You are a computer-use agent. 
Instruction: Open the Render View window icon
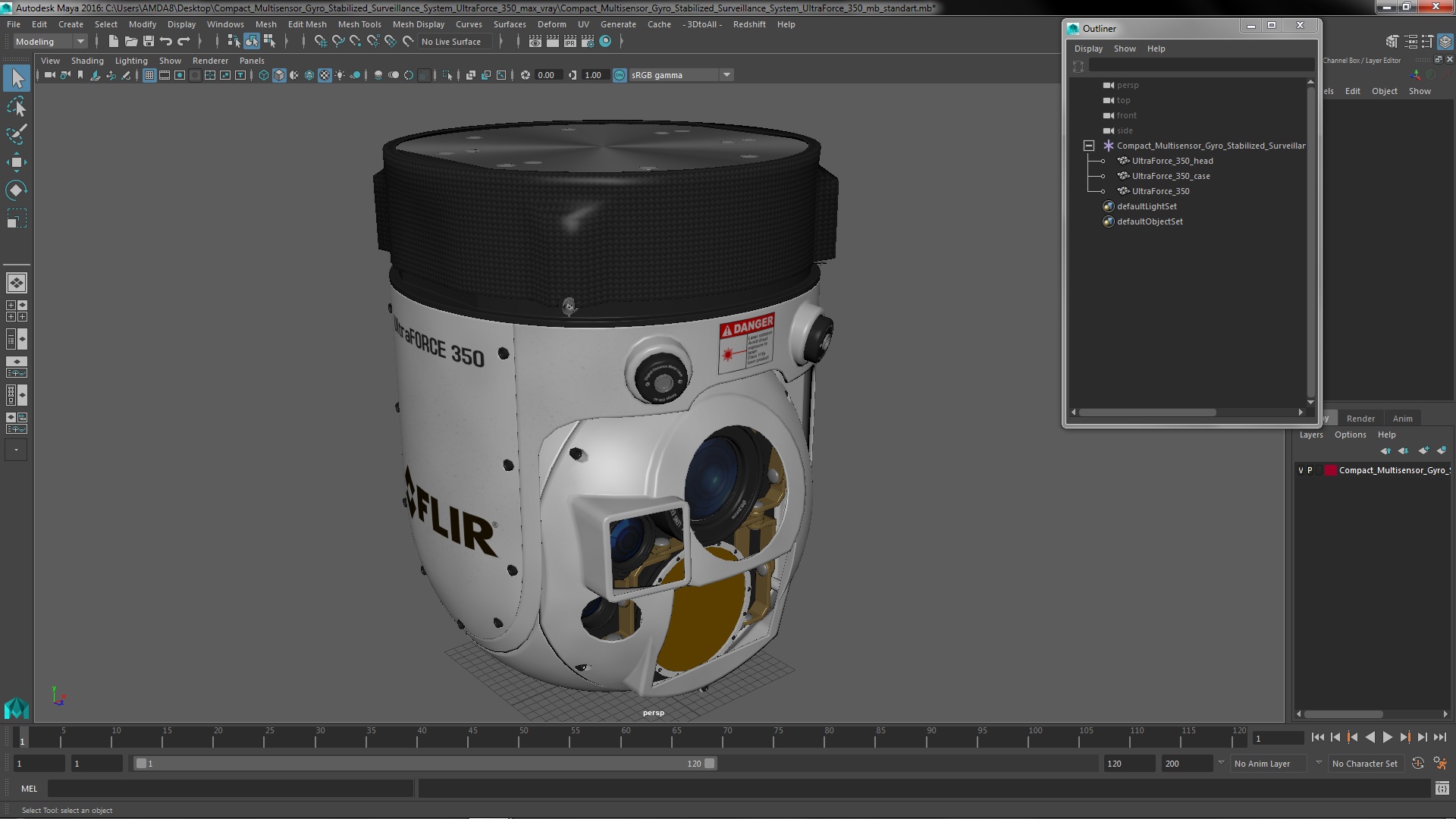click(x=535, y=42)
